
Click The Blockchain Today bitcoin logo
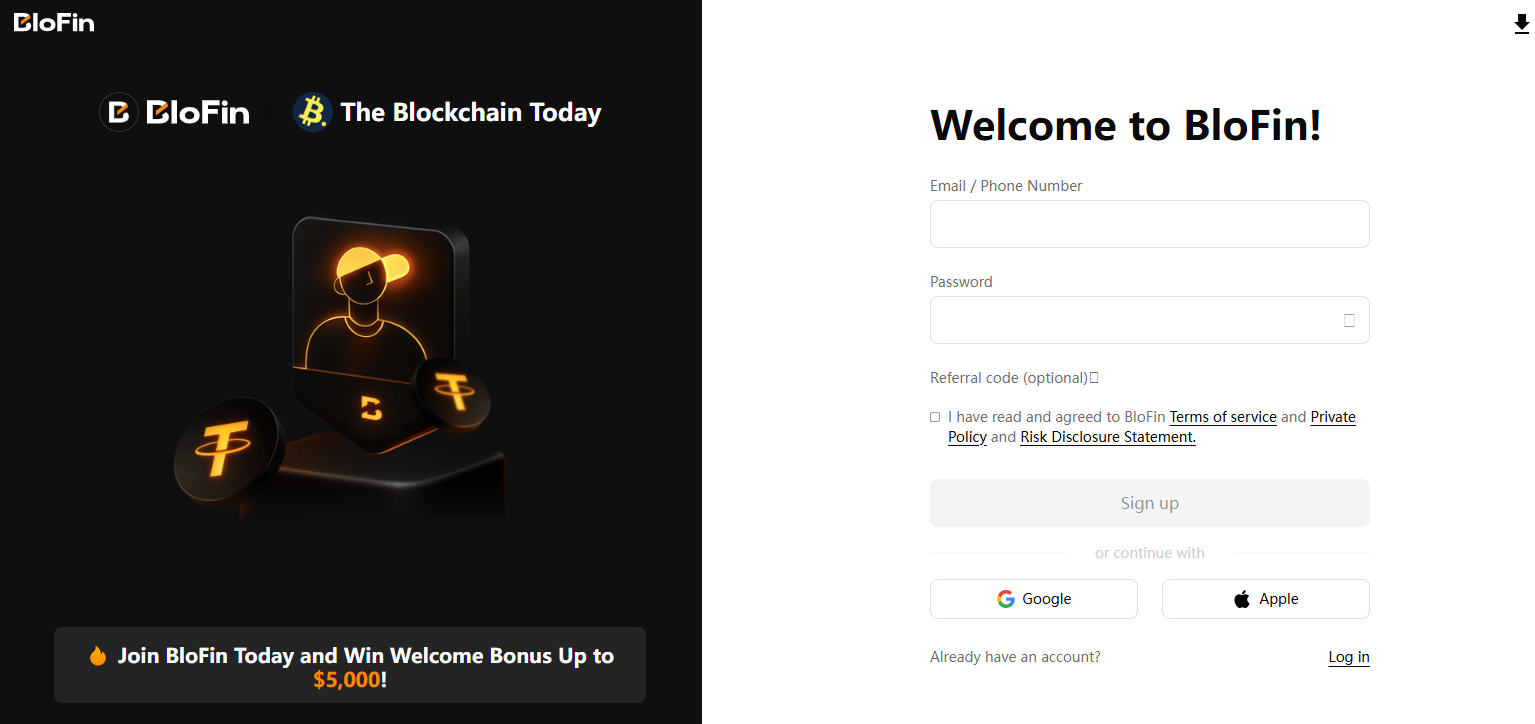[x=311, y=111]
